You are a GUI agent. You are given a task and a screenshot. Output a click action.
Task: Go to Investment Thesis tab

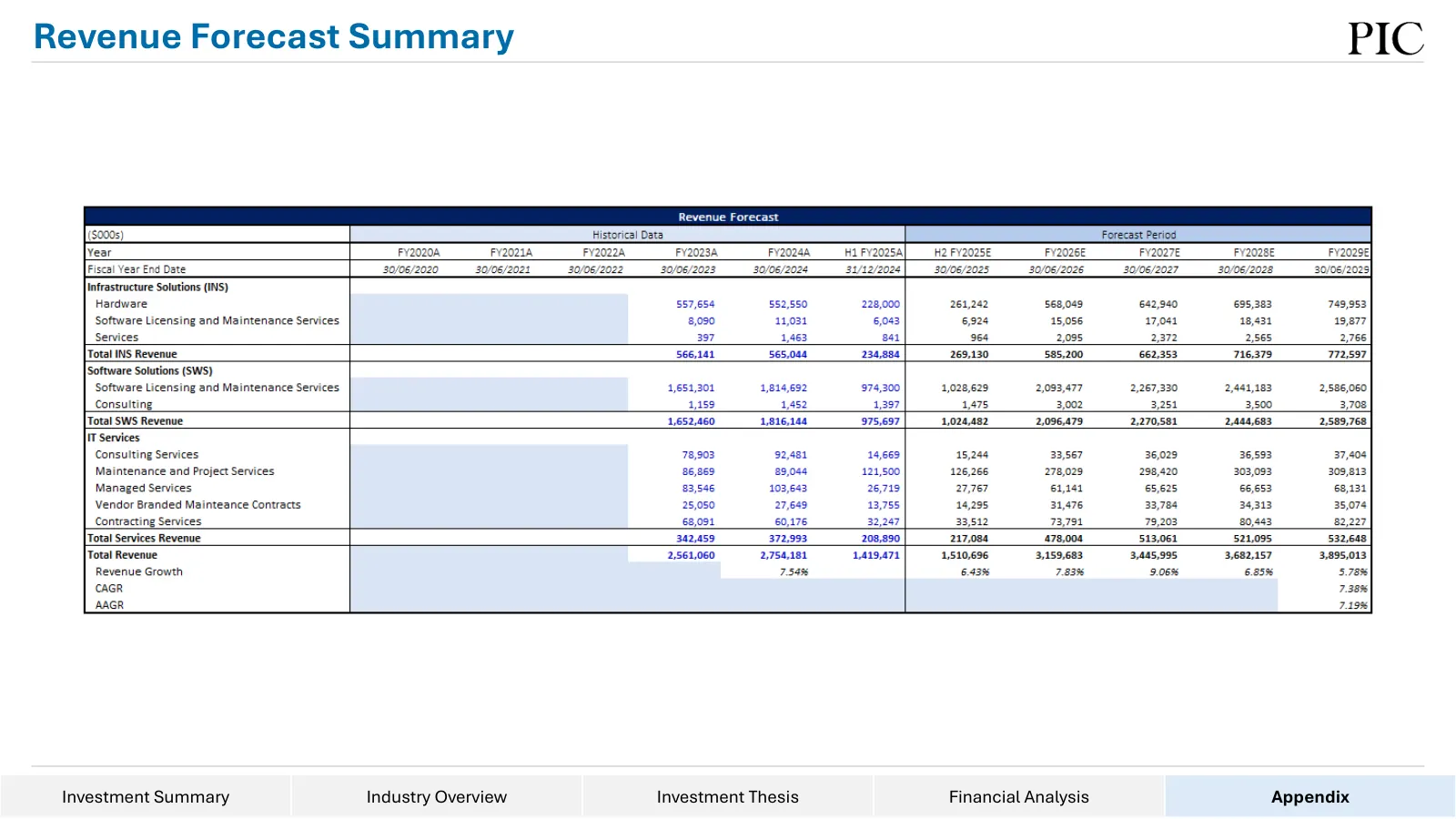[x=728, y=796]
